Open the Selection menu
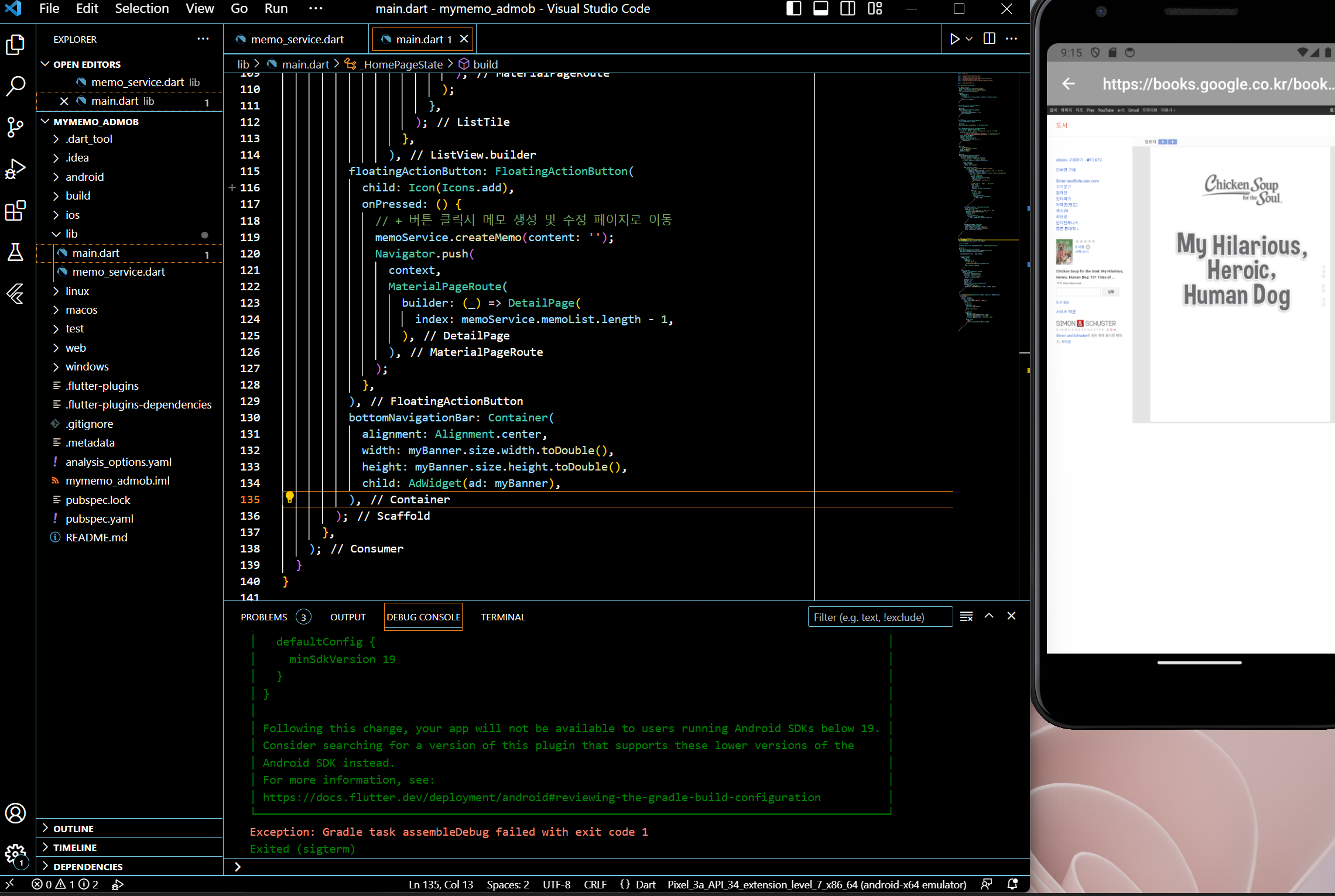Image resolution: width=1335 pixels, height=896 pixels. [x=142, y=9]
